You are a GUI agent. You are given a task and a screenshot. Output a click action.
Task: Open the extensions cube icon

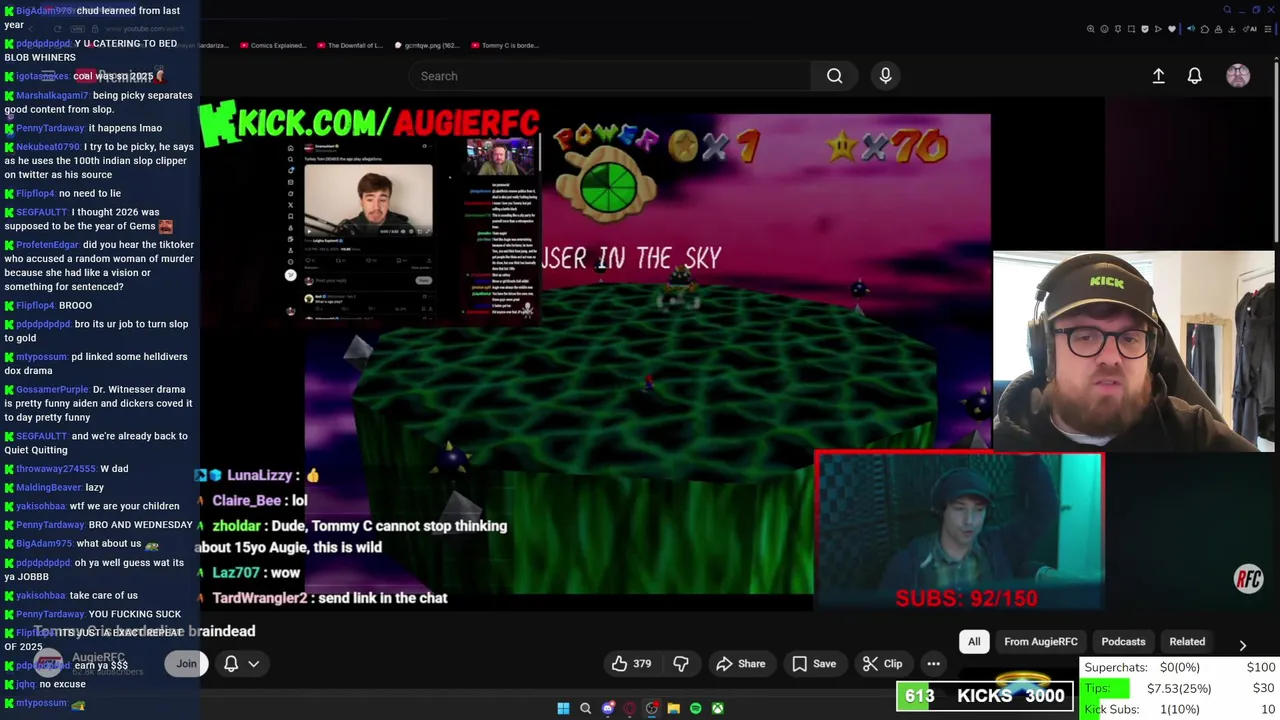tap(1205, 29)
